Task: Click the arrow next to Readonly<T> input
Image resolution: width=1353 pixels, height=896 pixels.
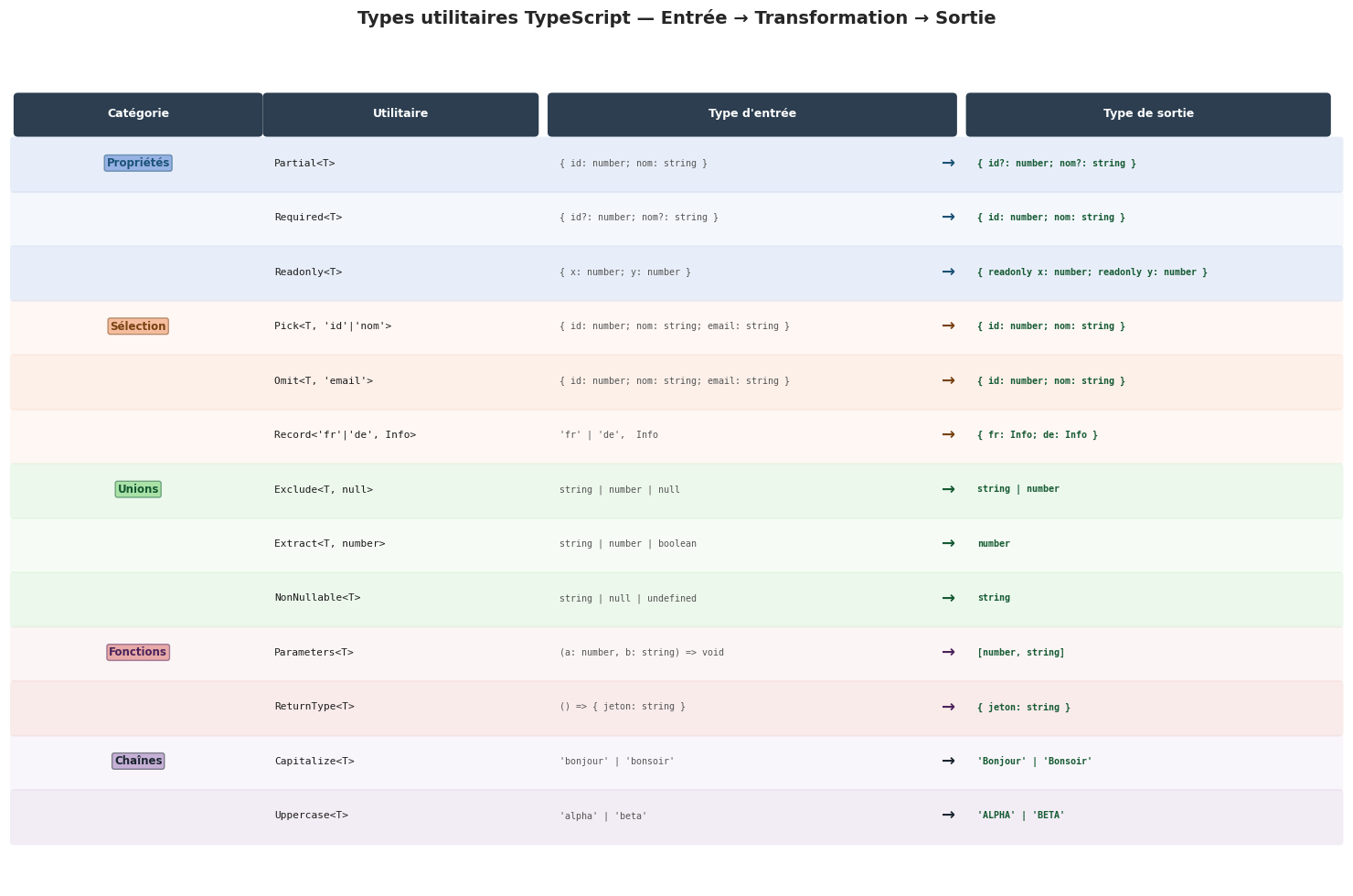Action: tap(948, 272)
